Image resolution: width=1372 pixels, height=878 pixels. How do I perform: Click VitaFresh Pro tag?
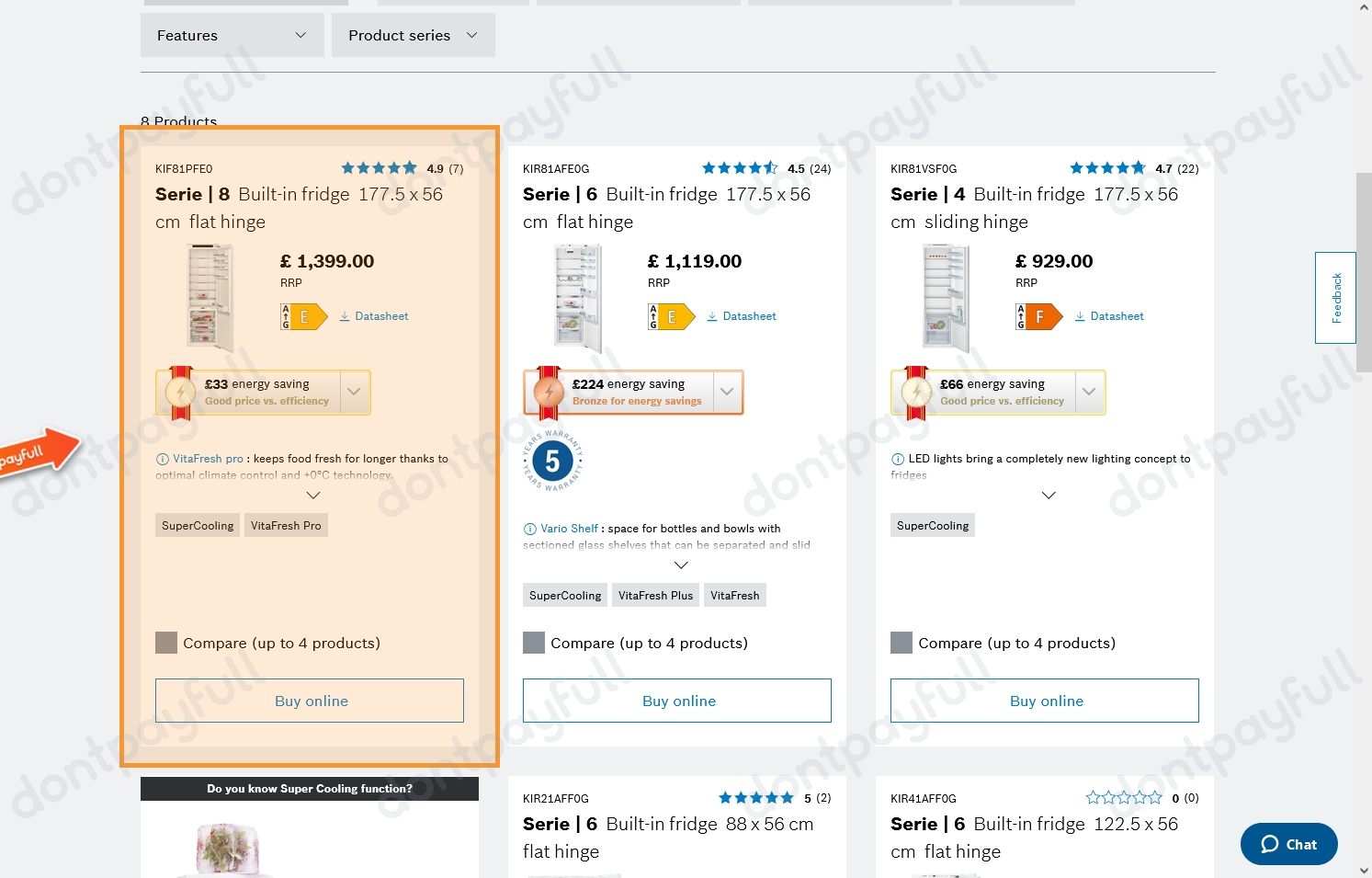(286, 526)
